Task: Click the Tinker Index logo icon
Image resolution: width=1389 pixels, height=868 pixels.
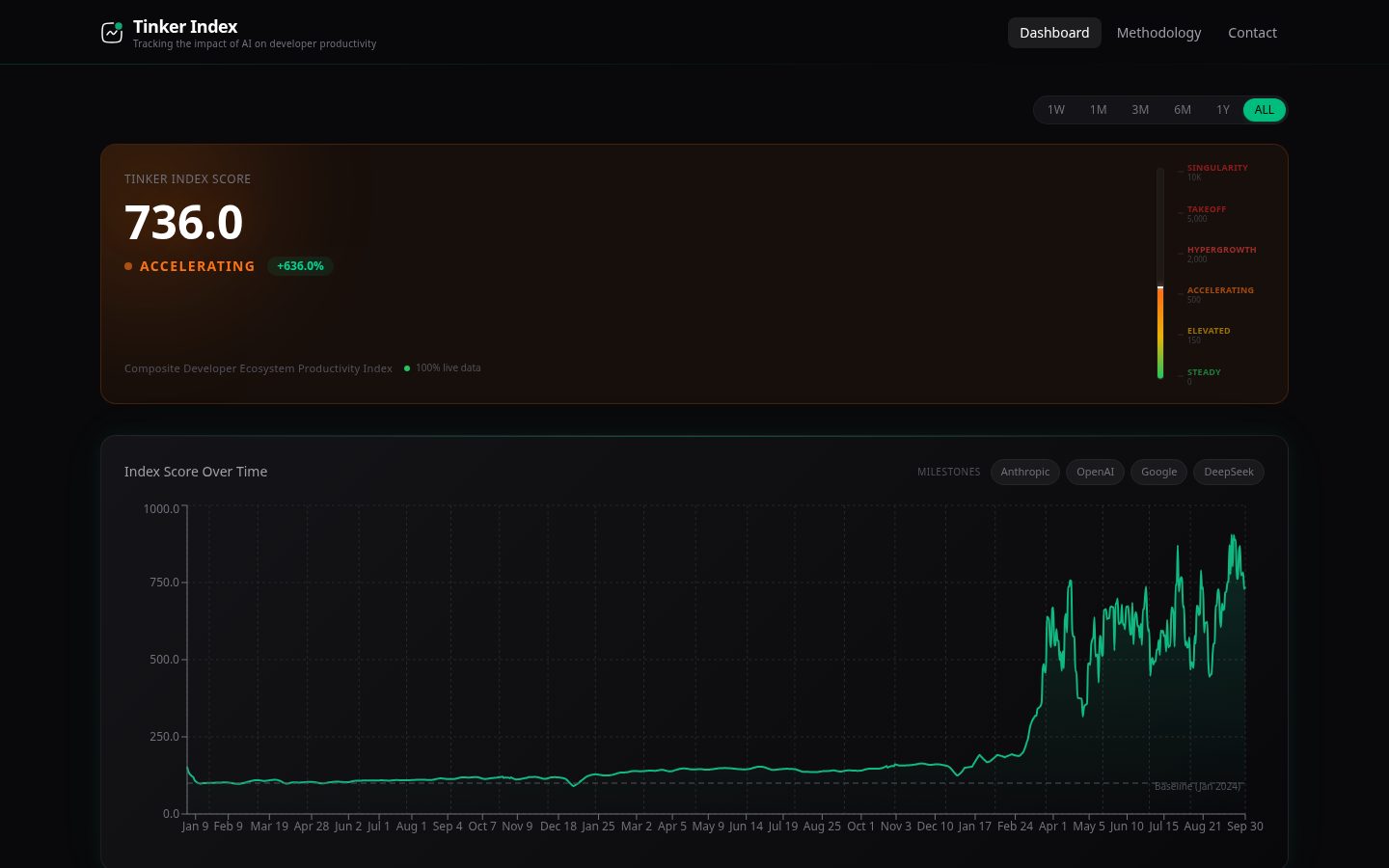Action: pyautogui.click(x=112, y=33)
